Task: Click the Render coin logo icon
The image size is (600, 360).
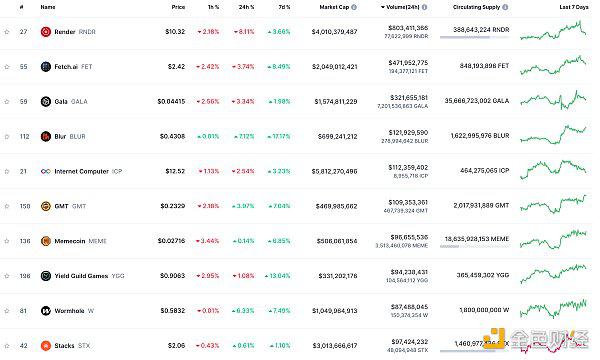Action: (46, 32)
